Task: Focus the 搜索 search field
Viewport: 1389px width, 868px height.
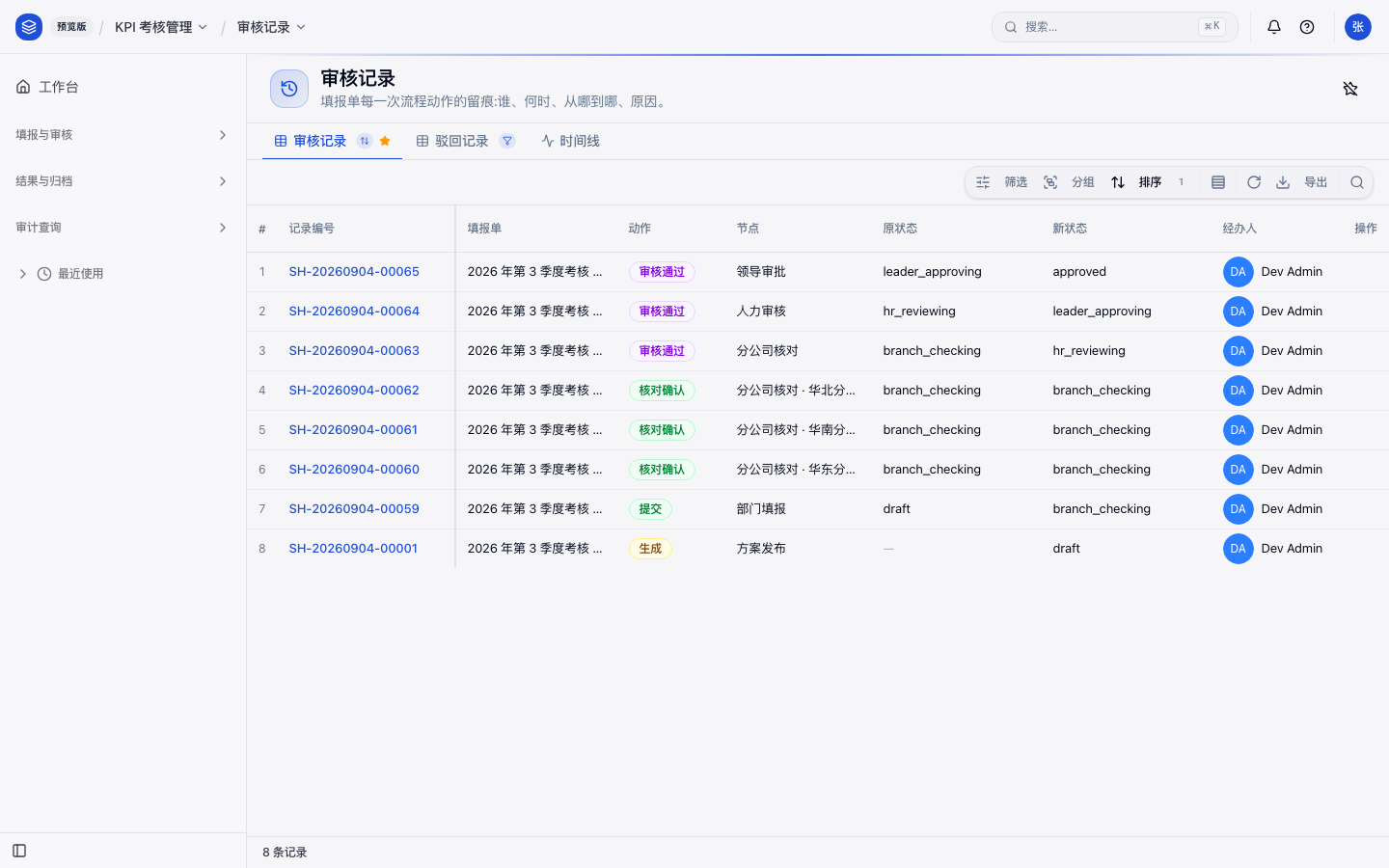Action: click(1114, 27)
